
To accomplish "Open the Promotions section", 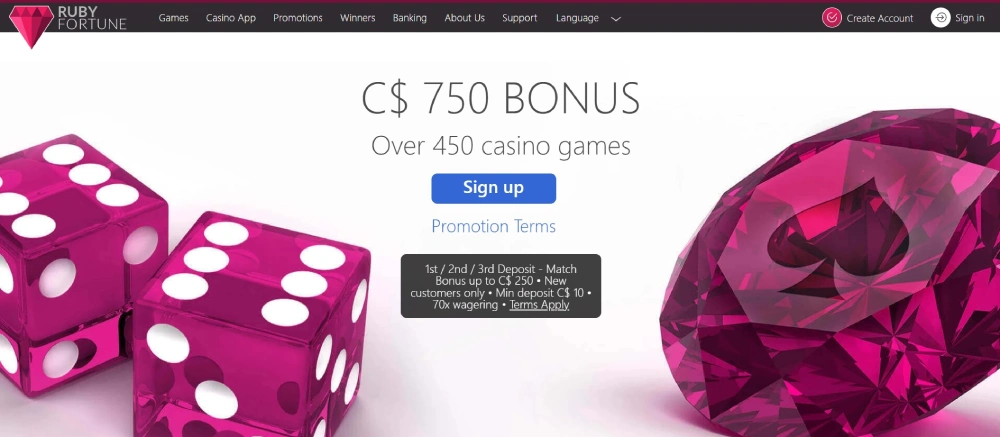I will [298, 18].
